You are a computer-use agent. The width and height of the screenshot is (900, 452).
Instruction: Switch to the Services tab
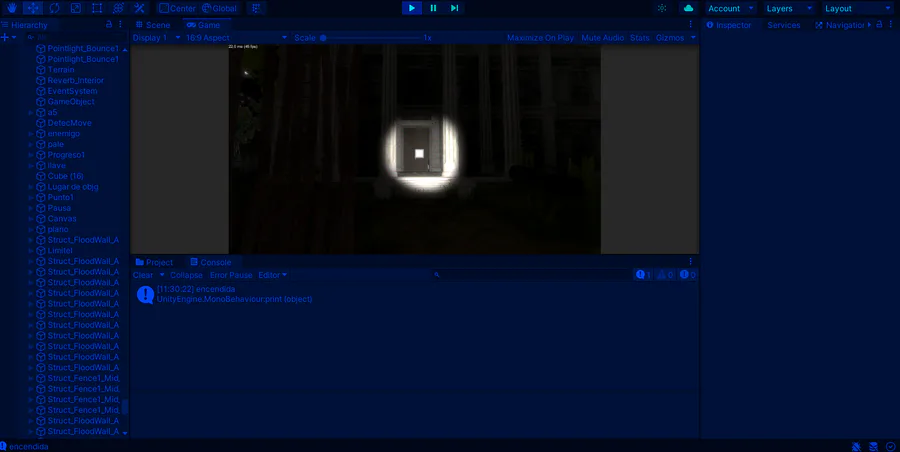pos(783,25)
